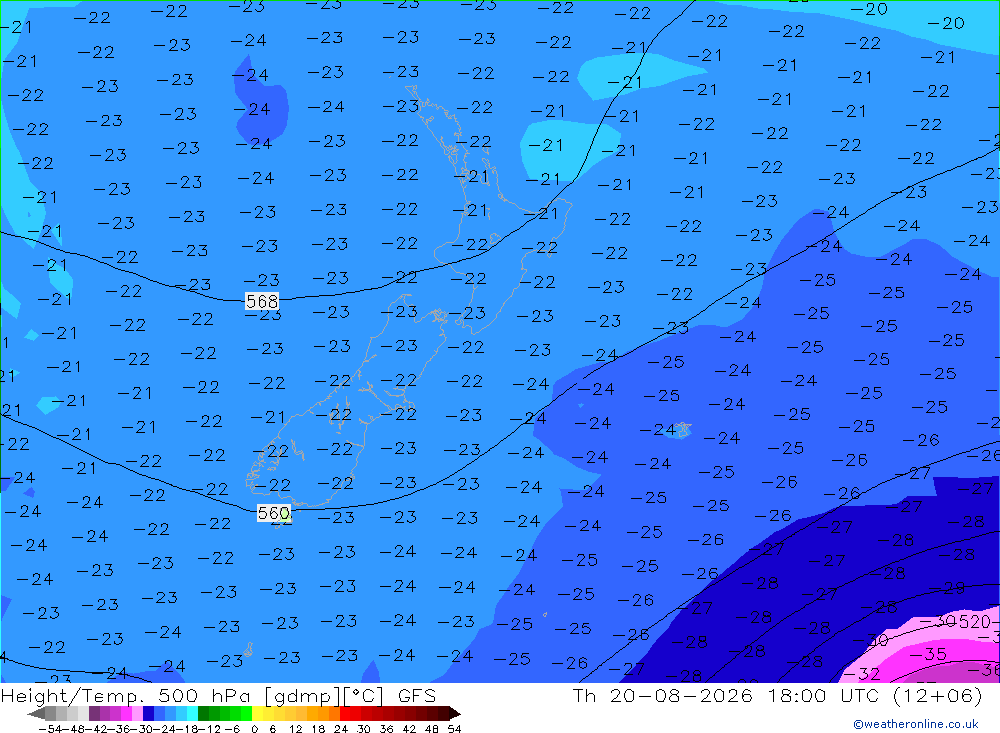The height and width of the screenshot is (733, 1000).
Task: Click the (12+06) forecast run text
Action: coord(938,695)
